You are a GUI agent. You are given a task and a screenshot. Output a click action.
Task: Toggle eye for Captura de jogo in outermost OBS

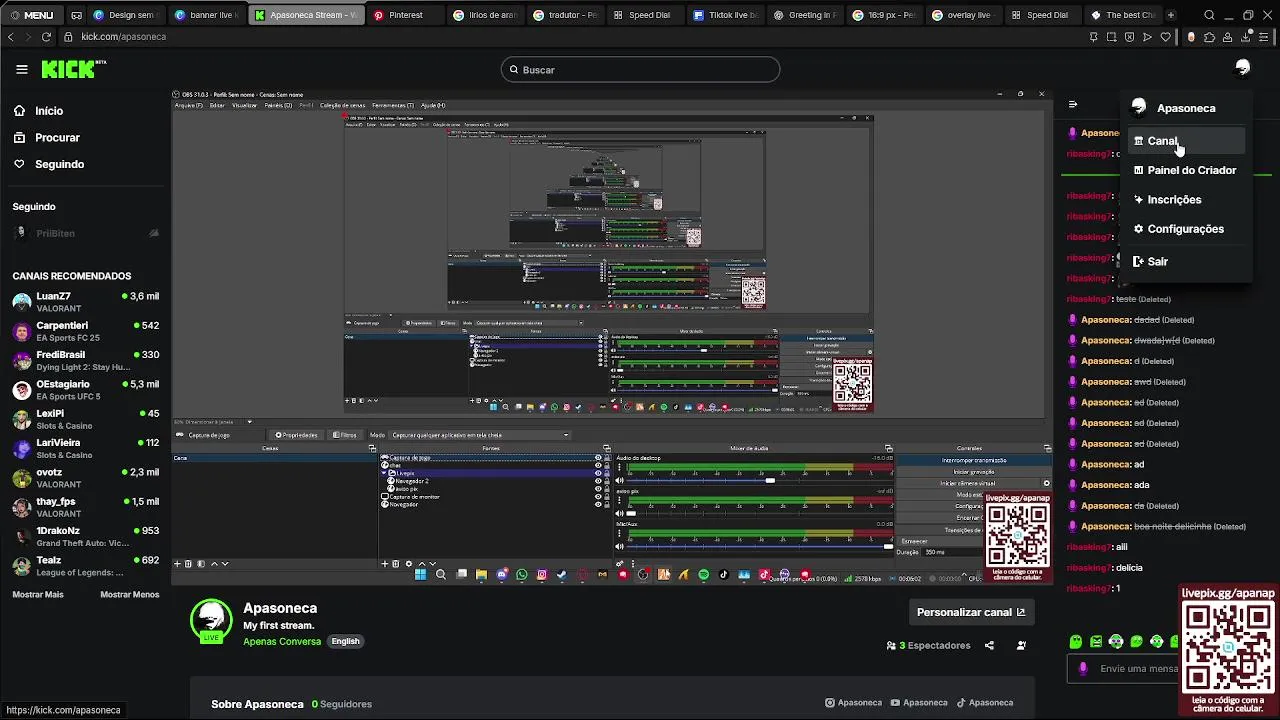pyautogui.click(x=598, y=458)
